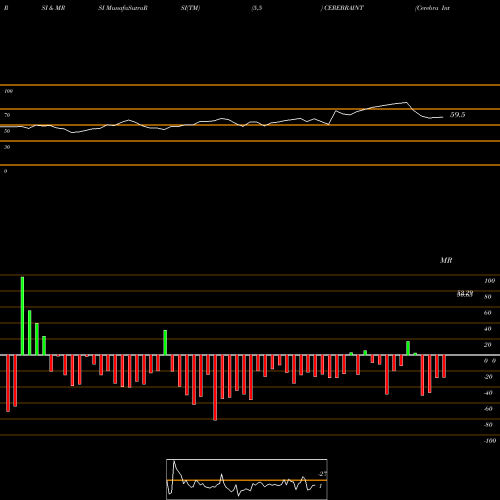Click the MR heading above the histogram
Screen dimensions: 500x500
(x=446, y=260)
